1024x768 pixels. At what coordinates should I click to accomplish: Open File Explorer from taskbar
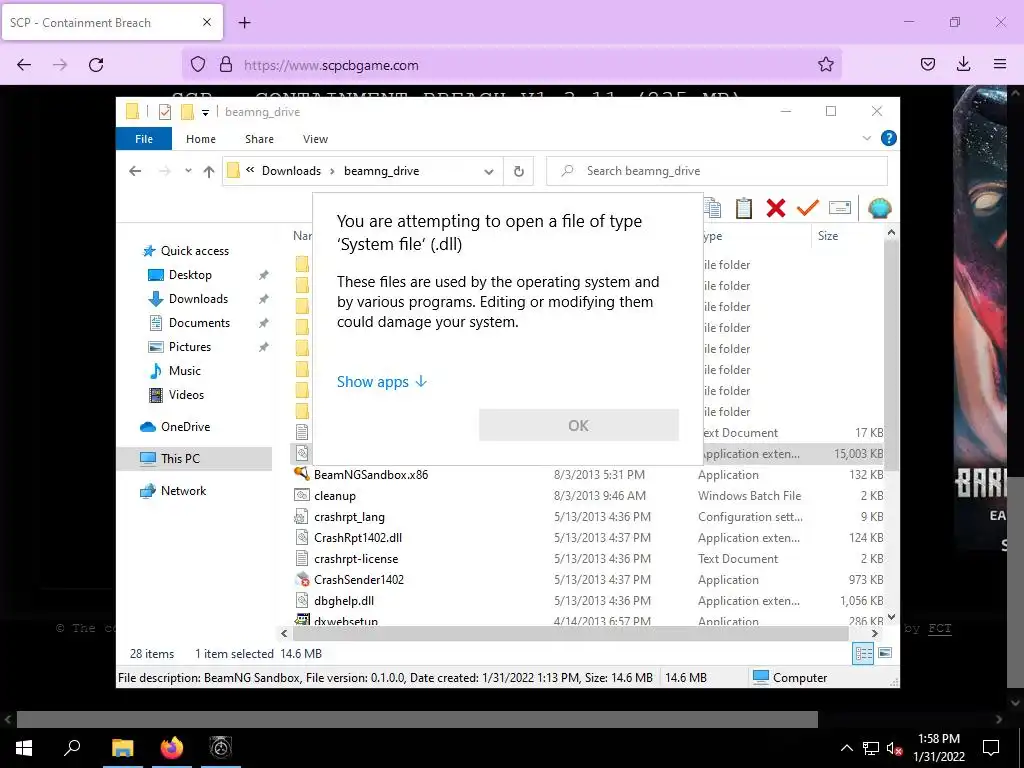coord(122,748)
